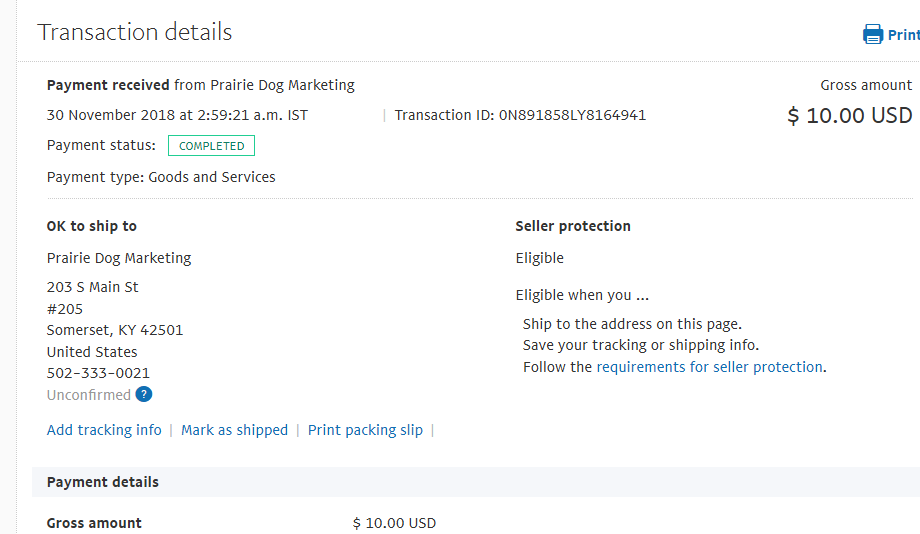Click the Print link text

pos(904,35)
